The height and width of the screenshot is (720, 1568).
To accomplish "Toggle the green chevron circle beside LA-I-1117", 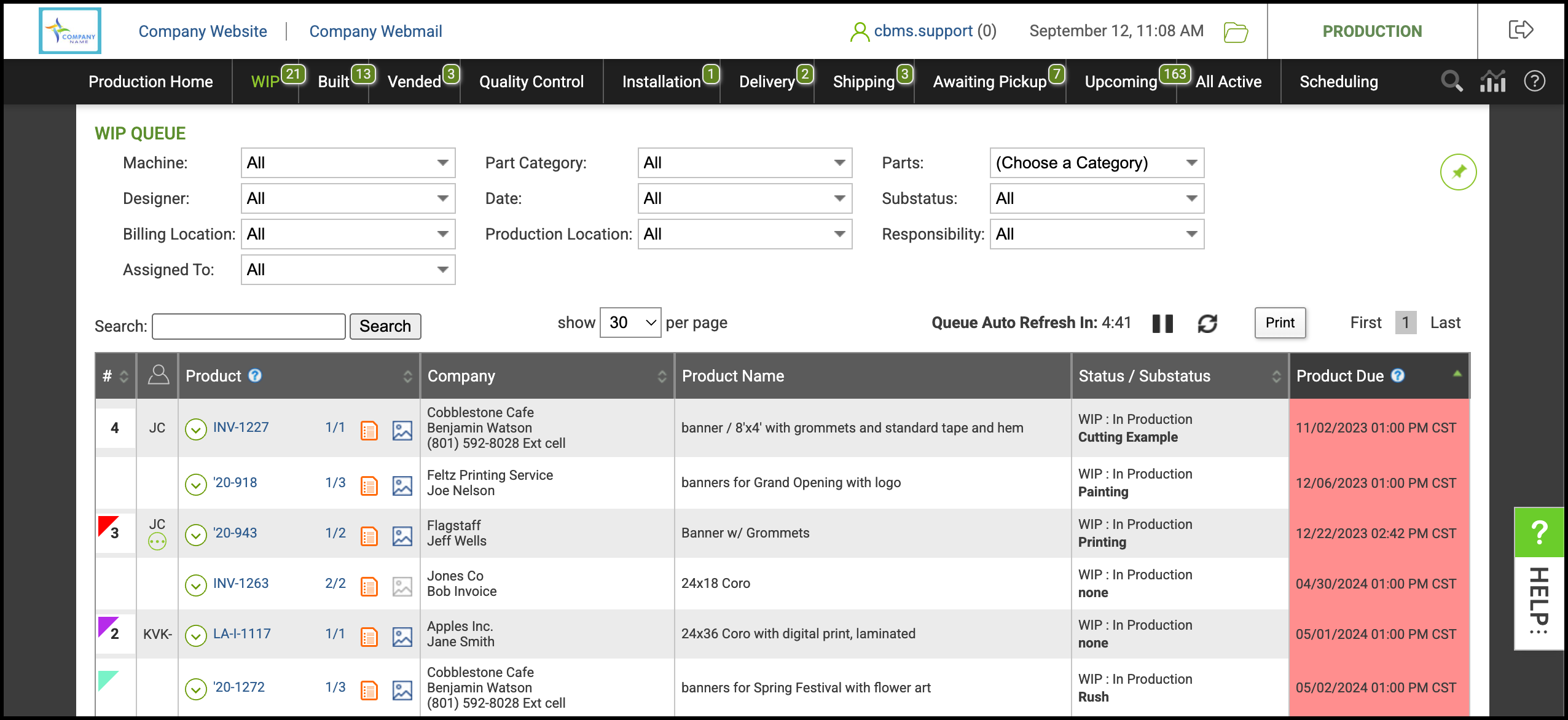I will click(195, 635).
